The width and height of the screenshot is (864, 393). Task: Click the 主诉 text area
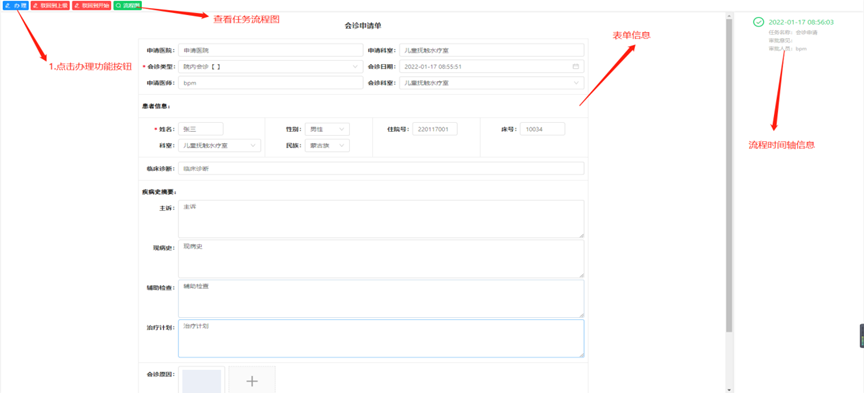tap(381, 219)
